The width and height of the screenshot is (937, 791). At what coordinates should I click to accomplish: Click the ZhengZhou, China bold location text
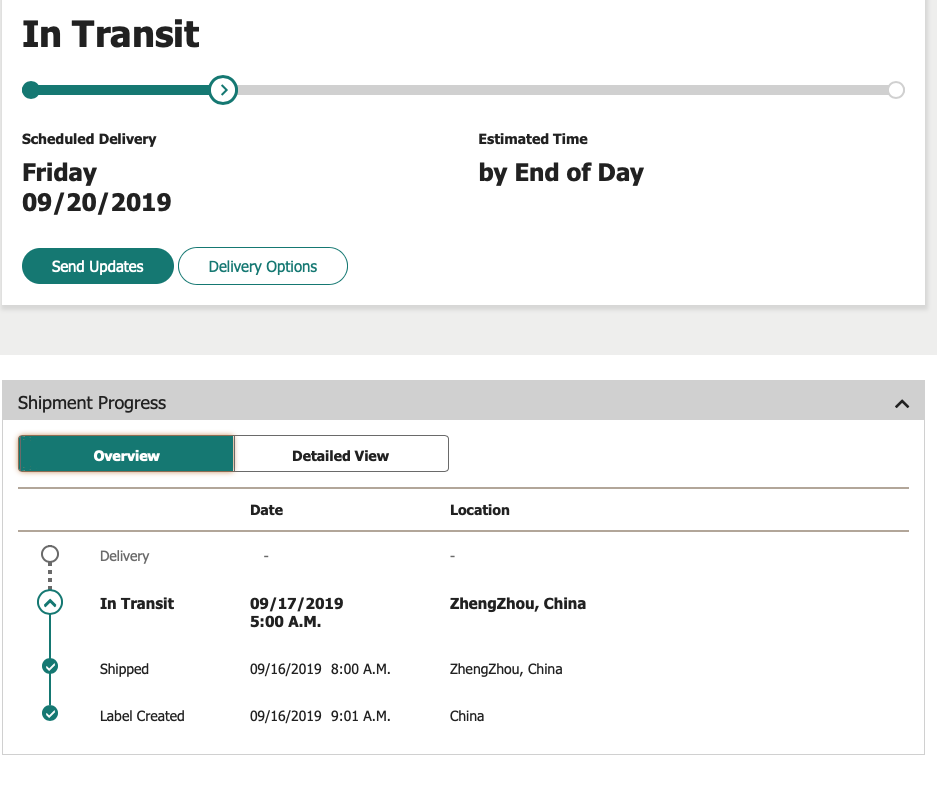click(518, 603)
